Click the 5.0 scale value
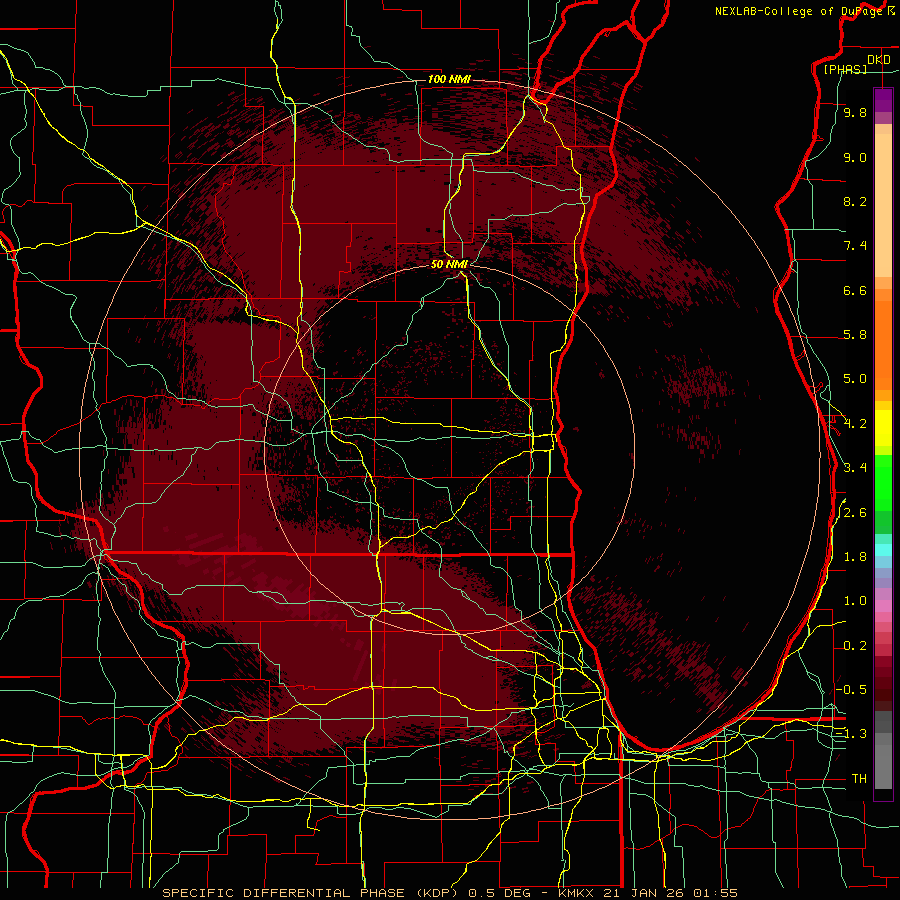Image resolution: width=900 pixels, height=900 pixels. click(x=855, y=379)
